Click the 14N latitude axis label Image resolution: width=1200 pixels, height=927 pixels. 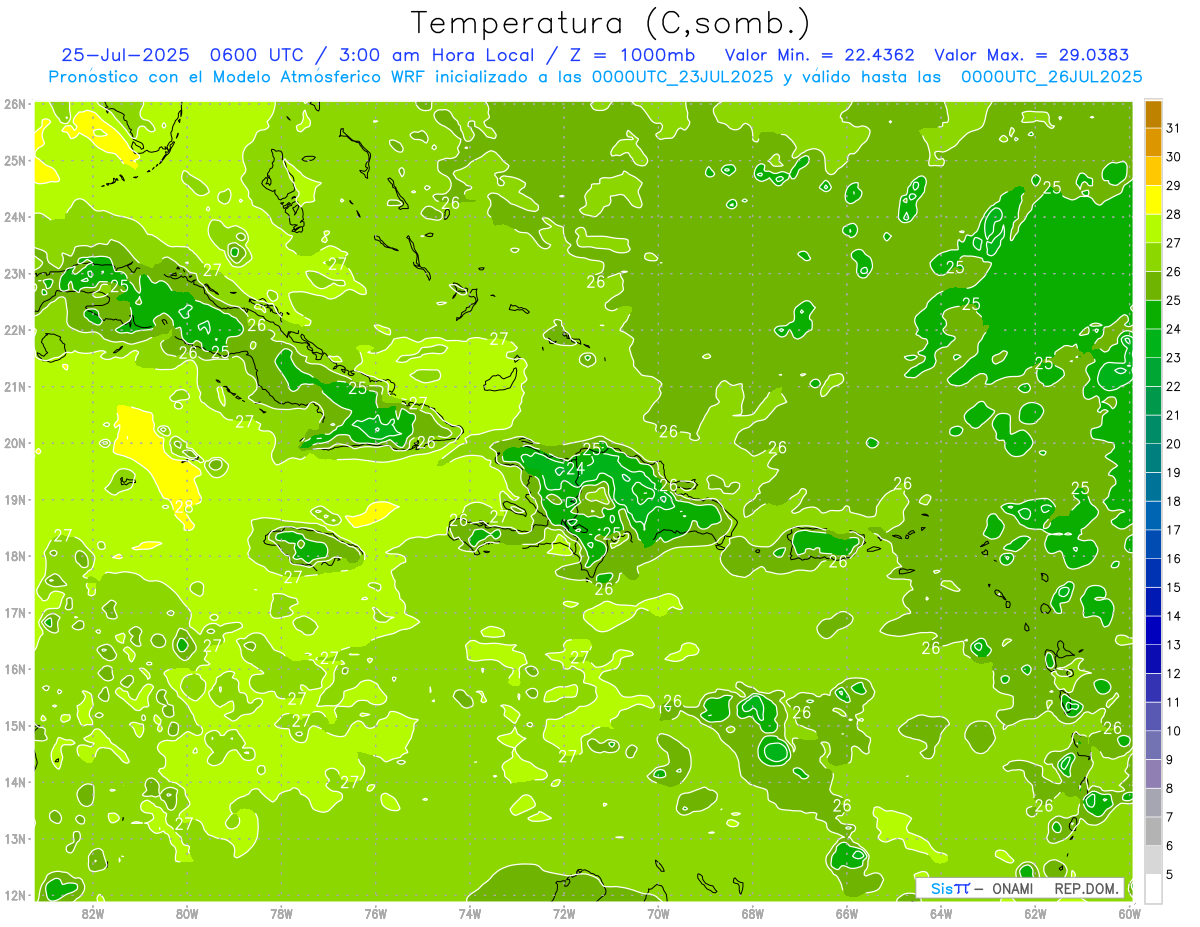[14, 782]
